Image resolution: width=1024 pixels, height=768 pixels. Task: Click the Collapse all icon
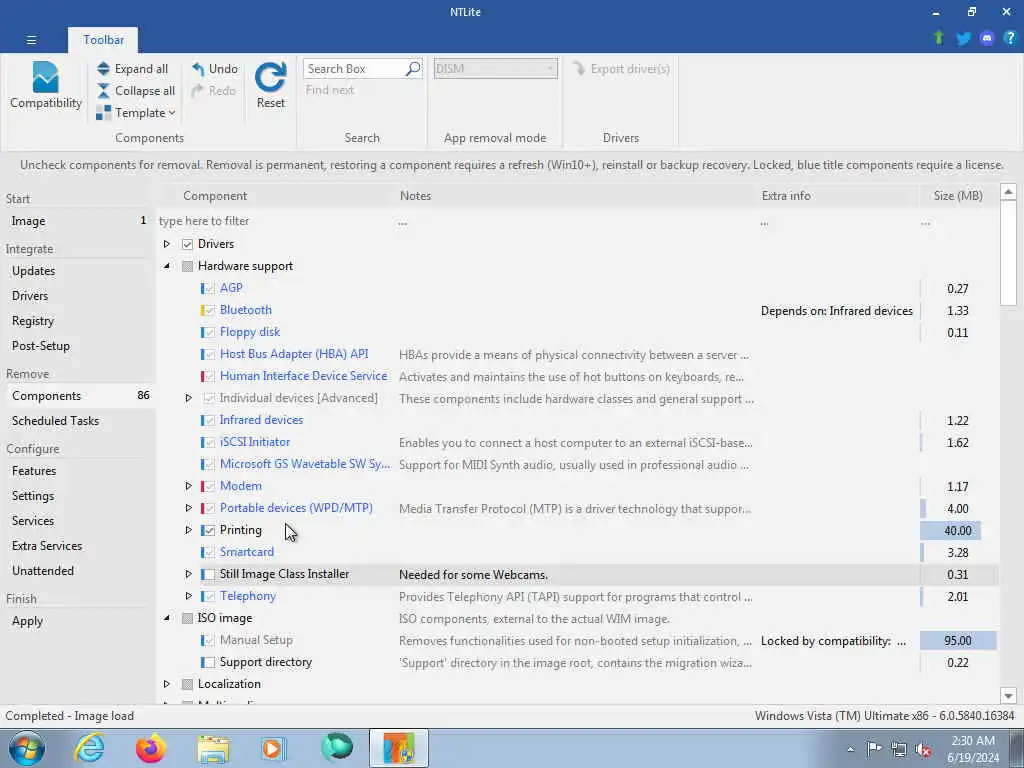pos(103,91)
